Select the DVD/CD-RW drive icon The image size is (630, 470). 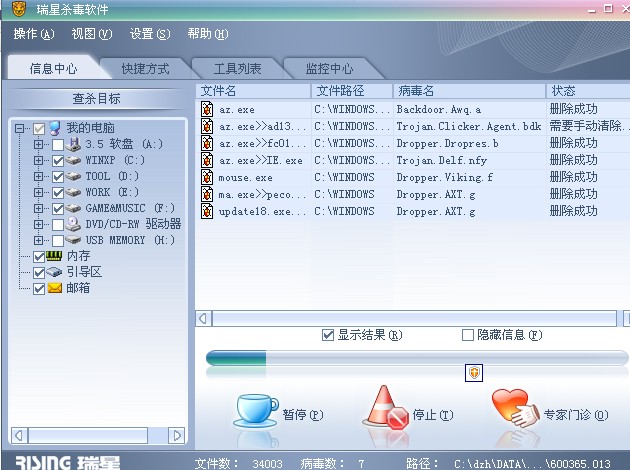click(x=73, y=224)
